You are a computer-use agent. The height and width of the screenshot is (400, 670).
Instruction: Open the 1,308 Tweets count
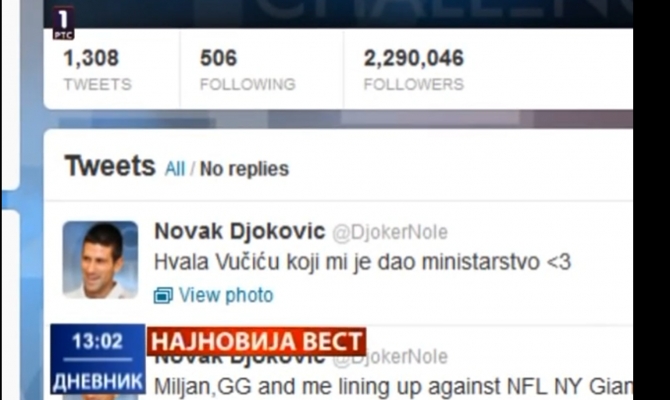tap(97, 70)
